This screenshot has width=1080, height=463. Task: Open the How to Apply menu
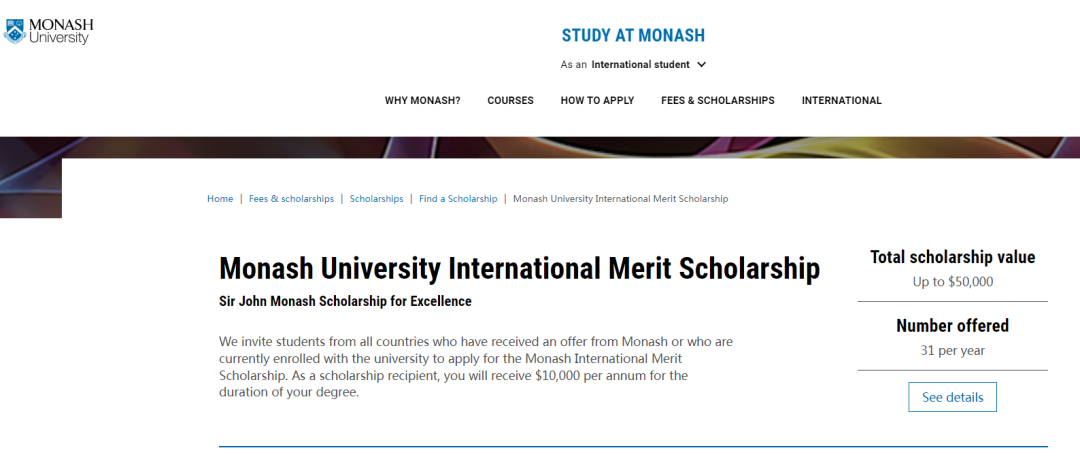click(597, 100)
